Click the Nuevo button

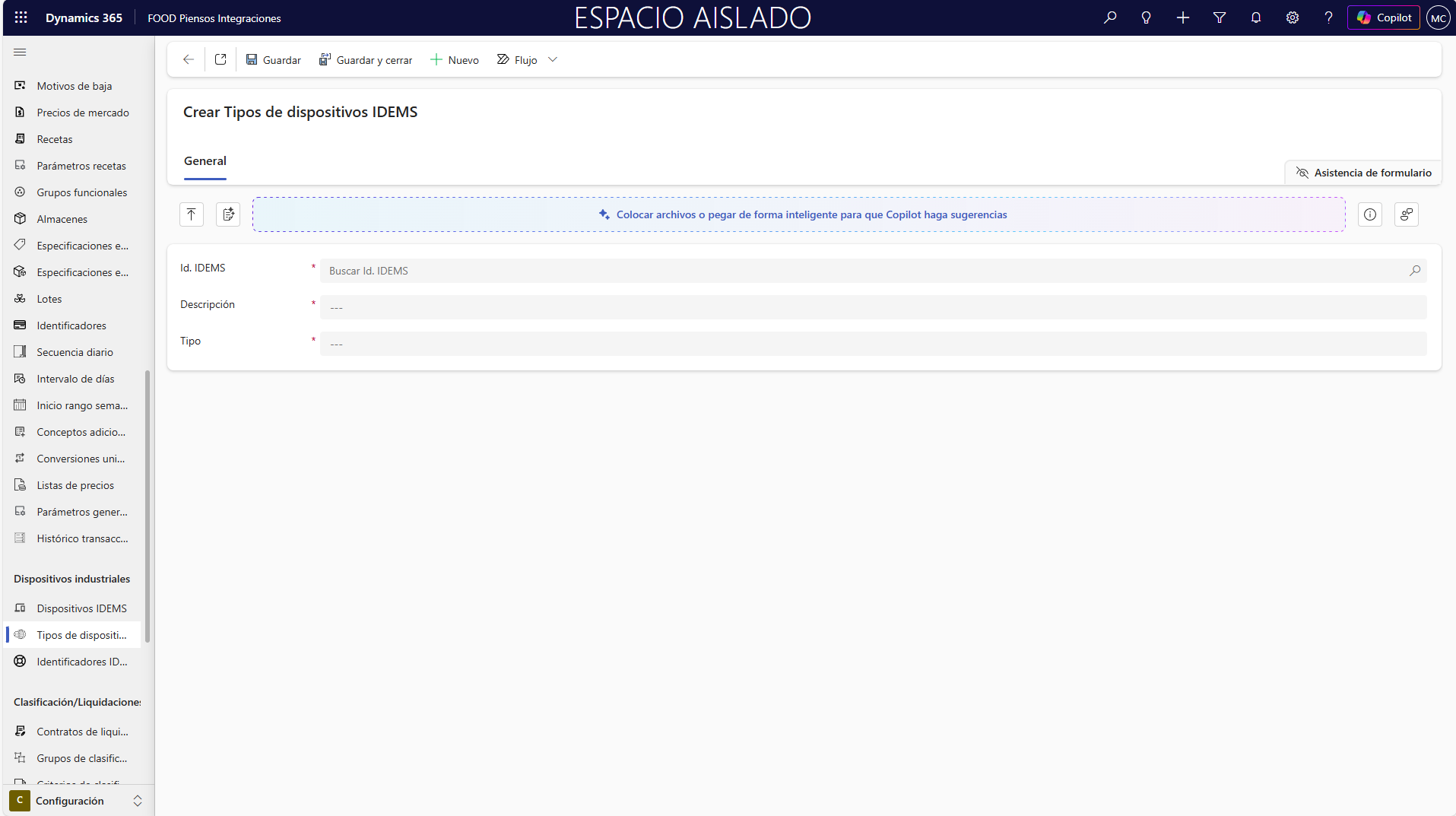455,59
